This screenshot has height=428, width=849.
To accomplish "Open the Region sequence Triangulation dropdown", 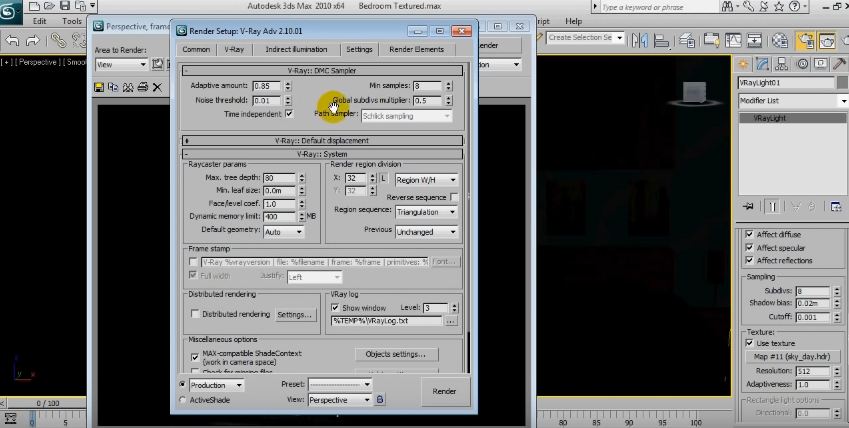I will click(x=426, y=212).
